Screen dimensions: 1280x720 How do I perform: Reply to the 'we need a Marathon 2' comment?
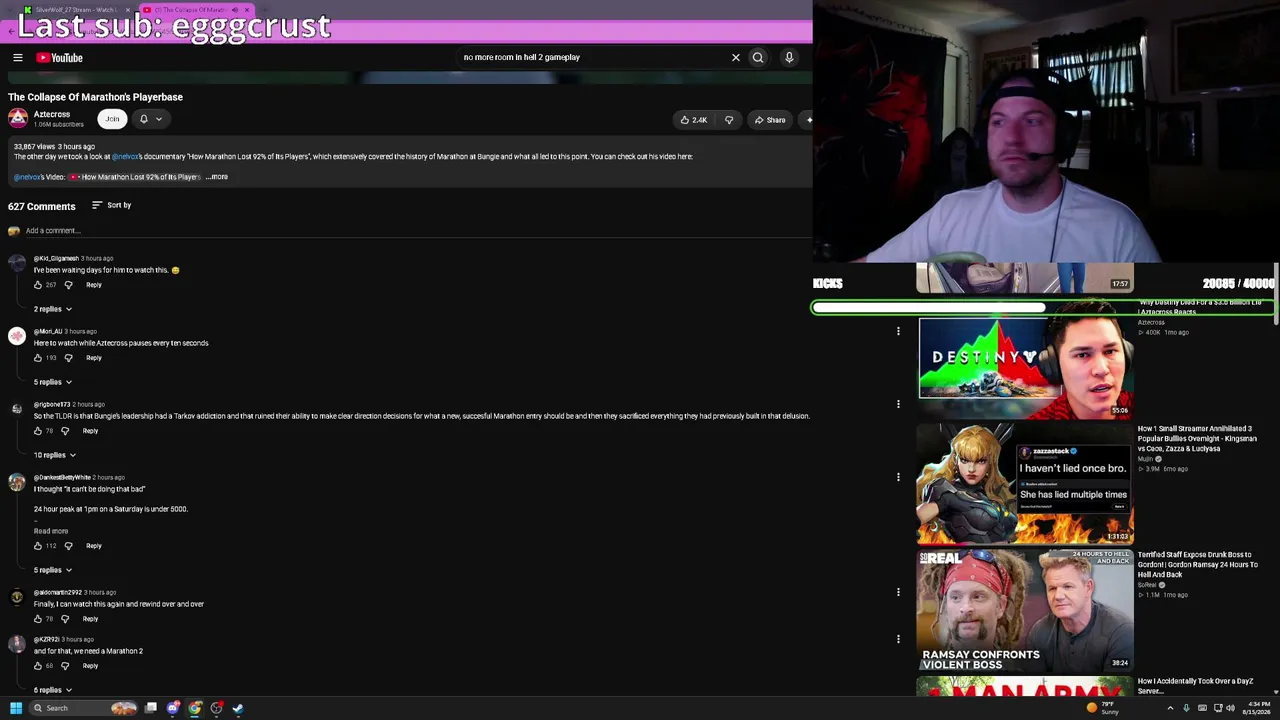[90, 666]
